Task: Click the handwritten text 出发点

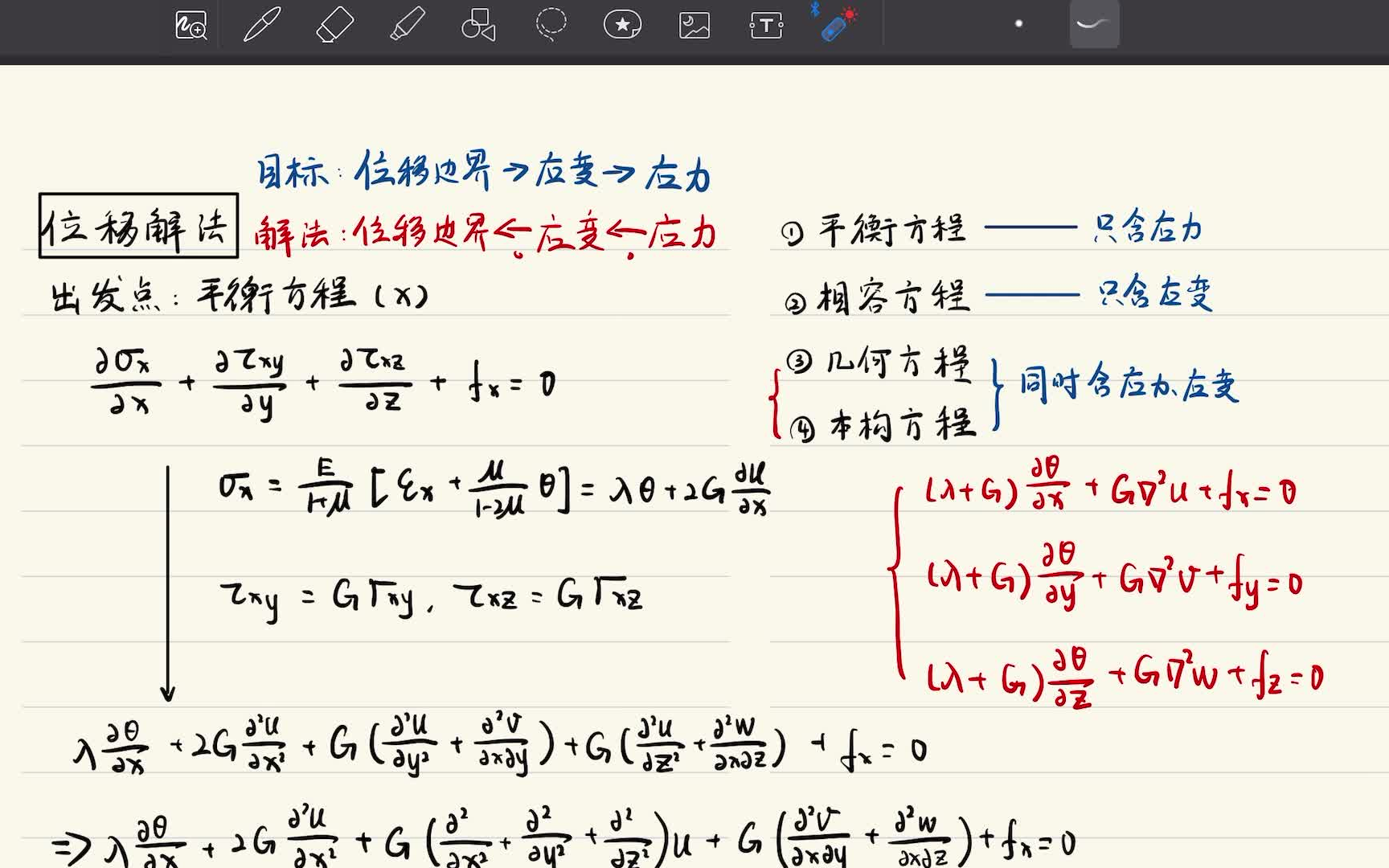Action: click(x=105, y=297)
